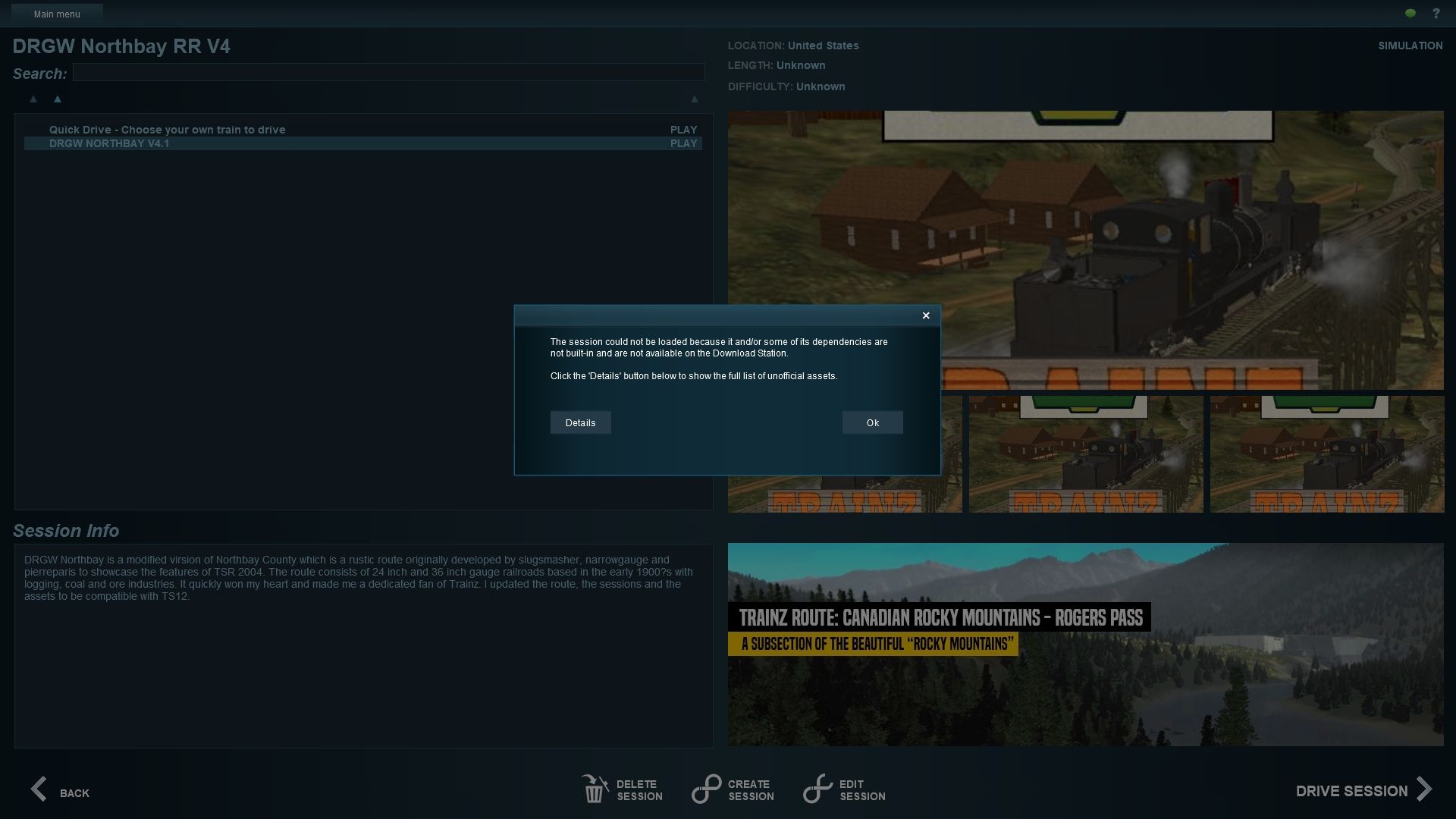Open the rightmost route screenshot thumbnail
The width and height of the screenshot is (1456, 819).
coord(1326,453)
